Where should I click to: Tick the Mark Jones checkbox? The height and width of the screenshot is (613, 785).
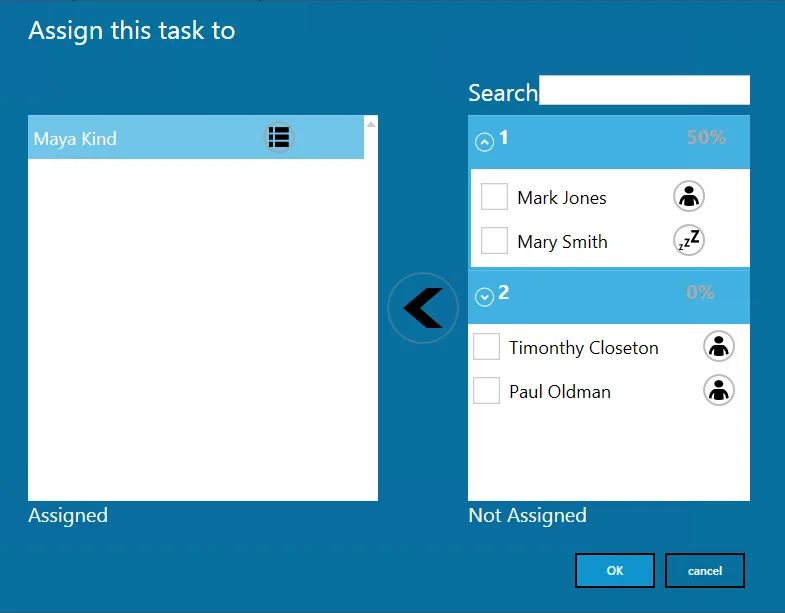tap(494, 196)
